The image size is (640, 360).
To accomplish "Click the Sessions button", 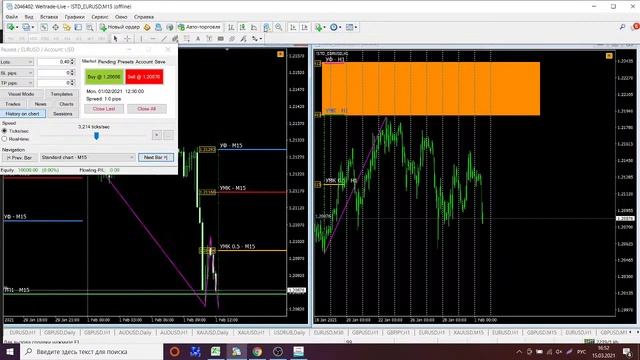I will click(63, 114).
